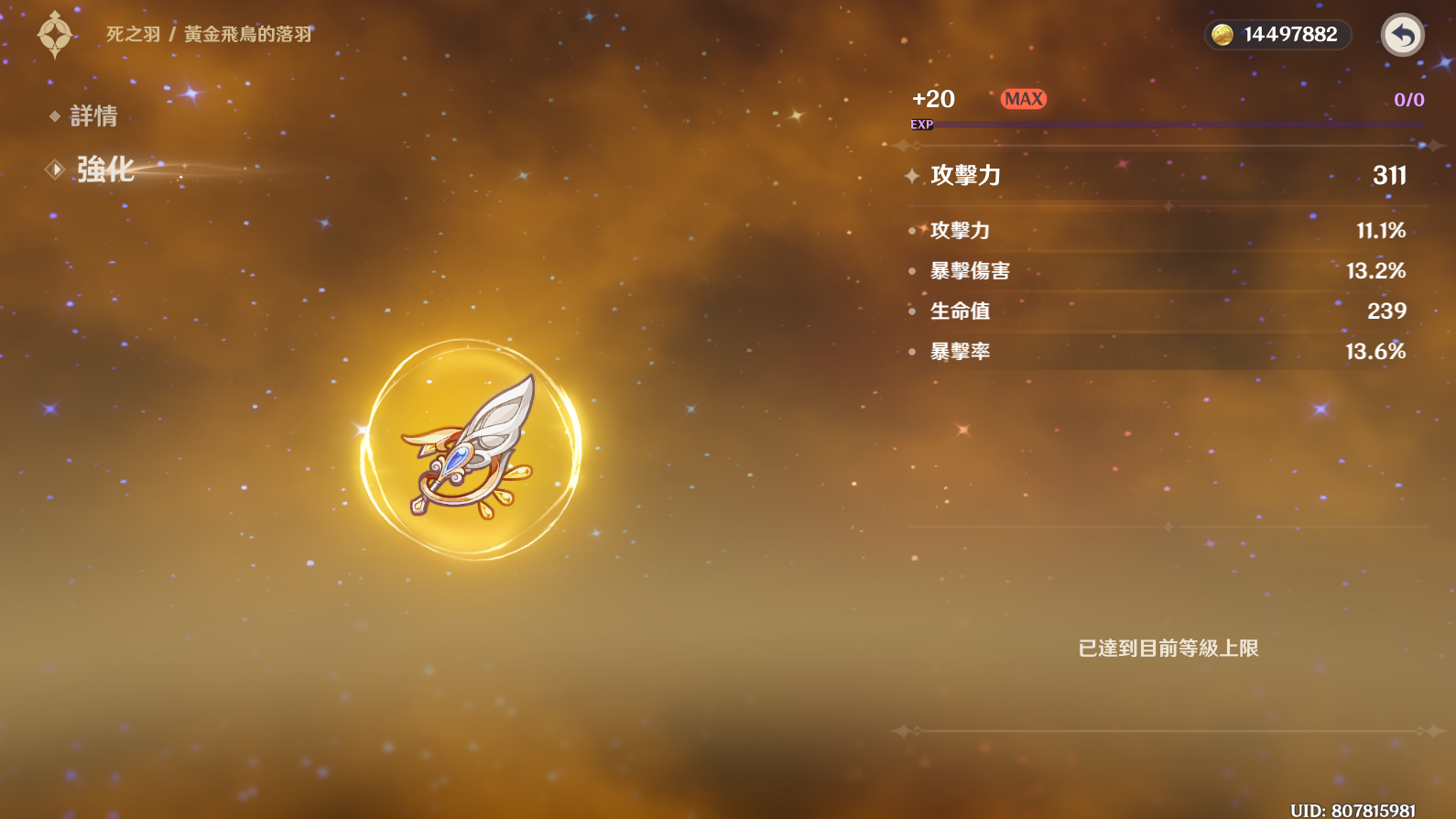The width and height of the screenshot is (1456, 819).
Task: Click the diamond bullet beside 詳情
Action: (55, 116)
